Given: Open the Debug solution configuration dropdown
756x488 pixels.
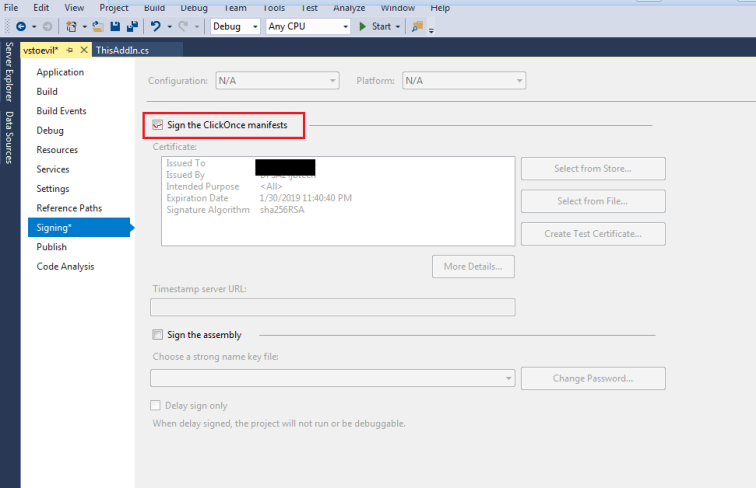Looking at the screenshot, I should [235, 27].
